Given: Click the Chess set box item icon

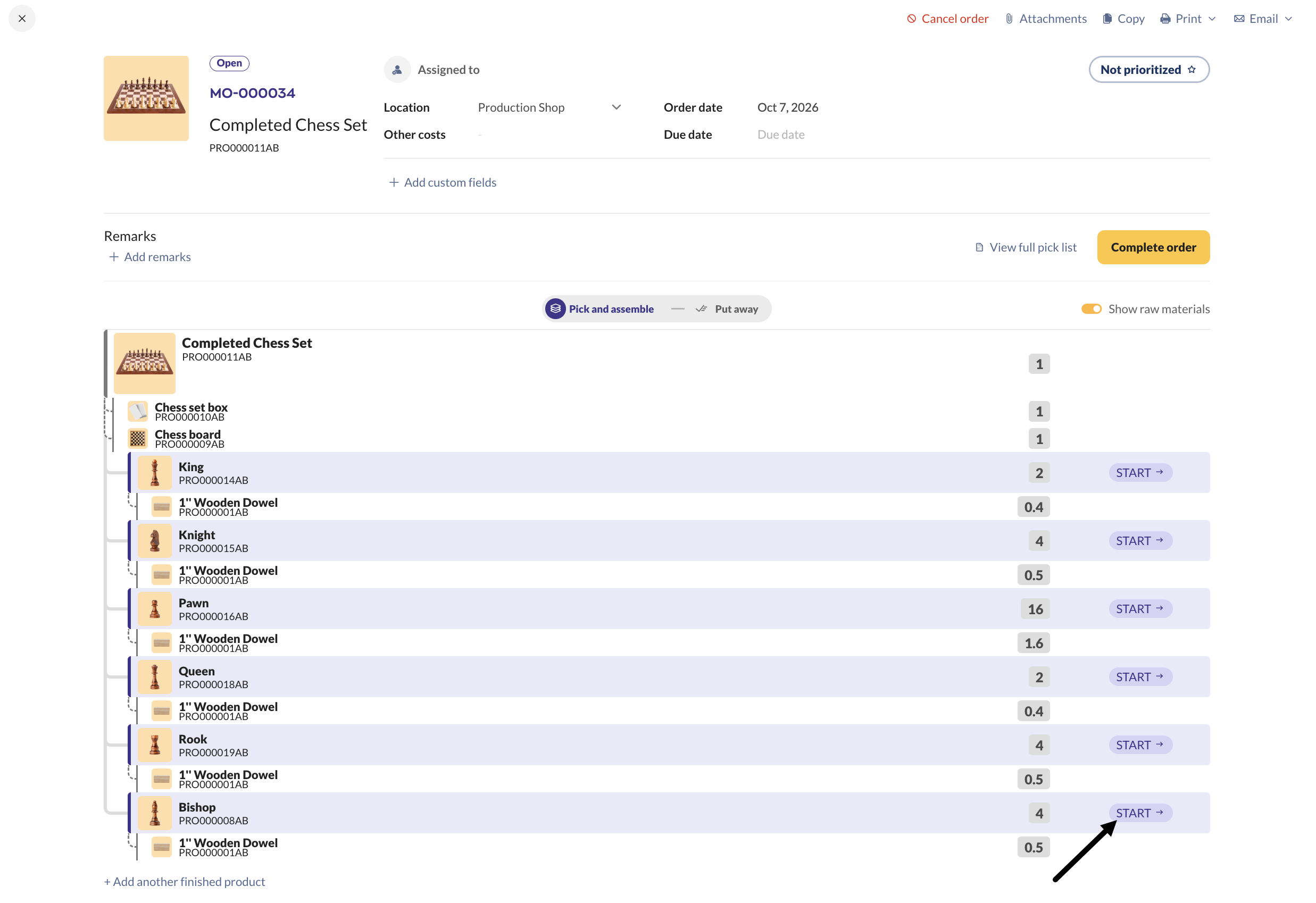Looking at the screenshot, I should point(138,412).
